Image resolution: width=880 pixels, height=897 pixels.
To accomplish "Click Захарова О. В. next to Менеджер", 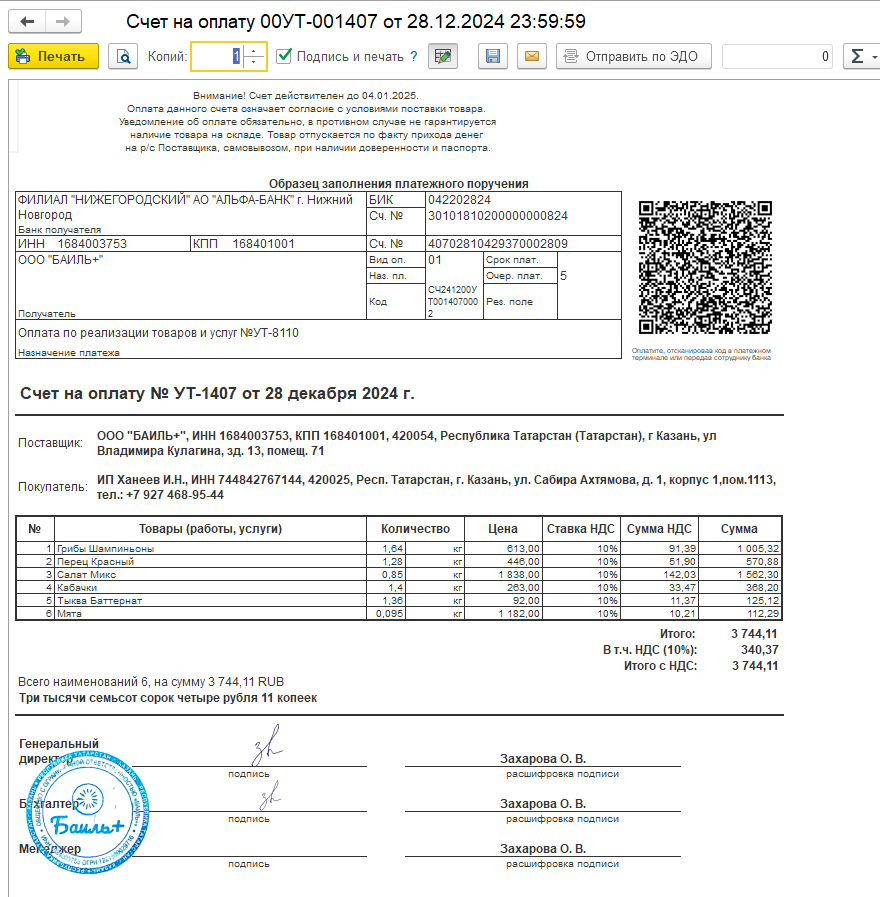I will (542, 848).
